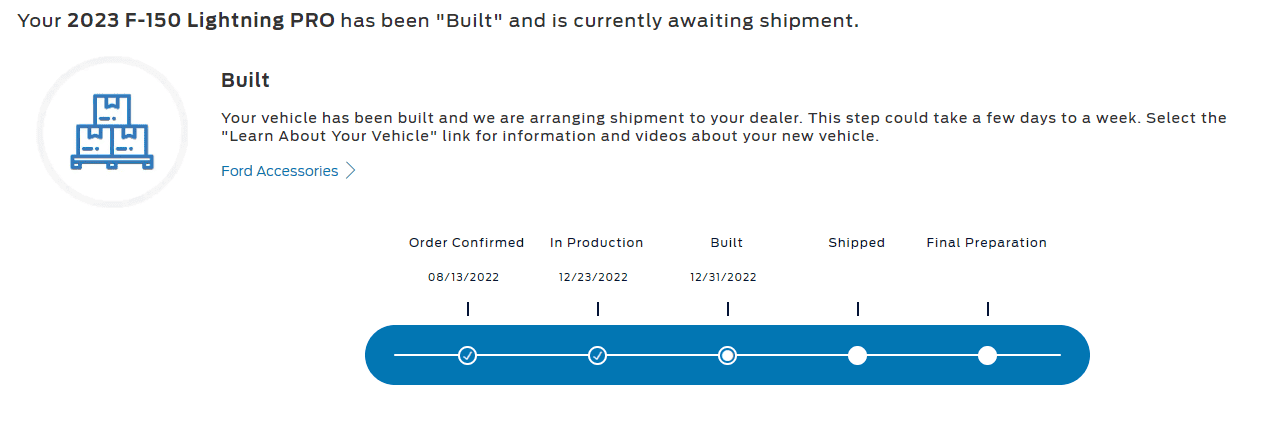
Task: Click the 12/23/2022 production date
Action: pos(593,277)
